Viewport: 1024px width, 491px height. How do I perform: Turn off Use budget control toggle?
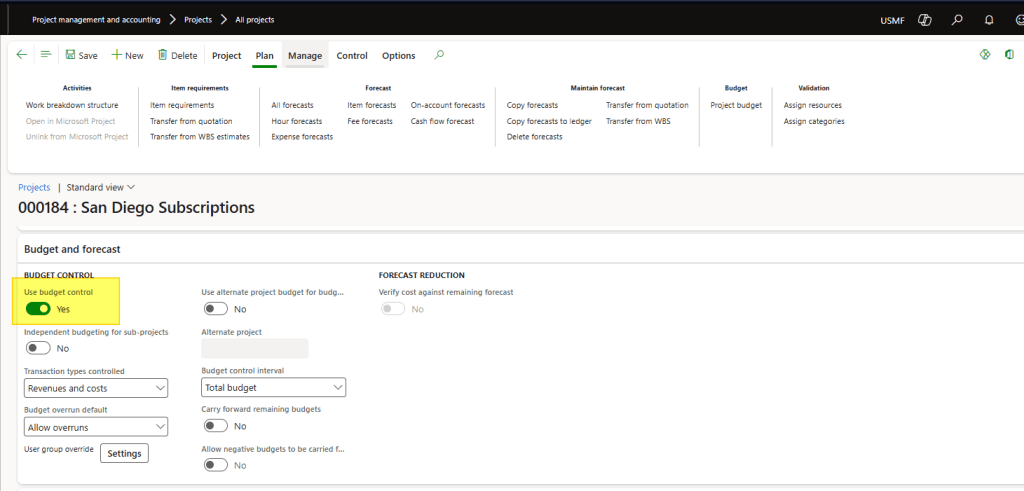(38, 309)
